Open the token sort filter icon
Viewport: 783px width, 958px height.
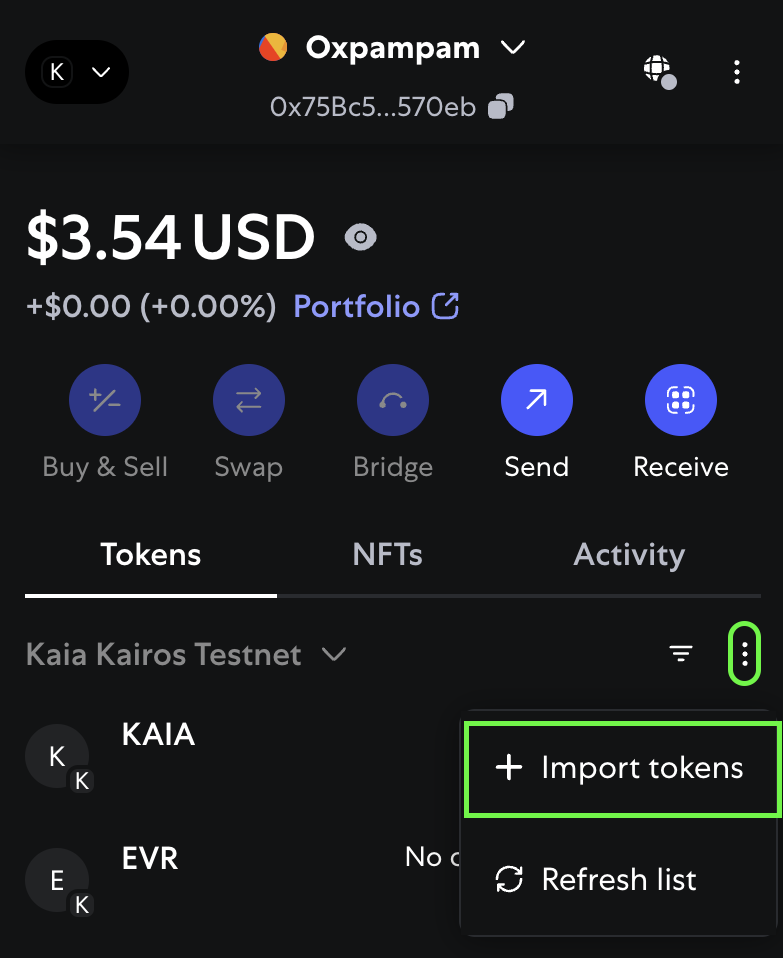680,654
